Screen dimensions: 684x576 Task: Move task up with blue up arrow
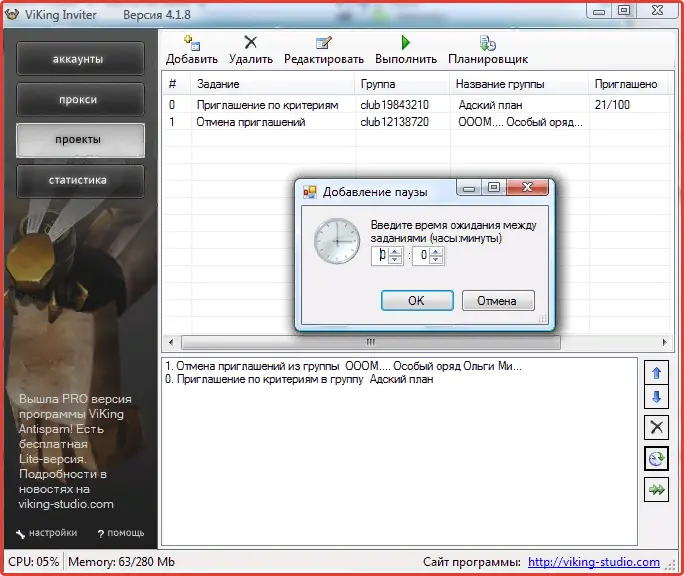click(x=656, y=372)
